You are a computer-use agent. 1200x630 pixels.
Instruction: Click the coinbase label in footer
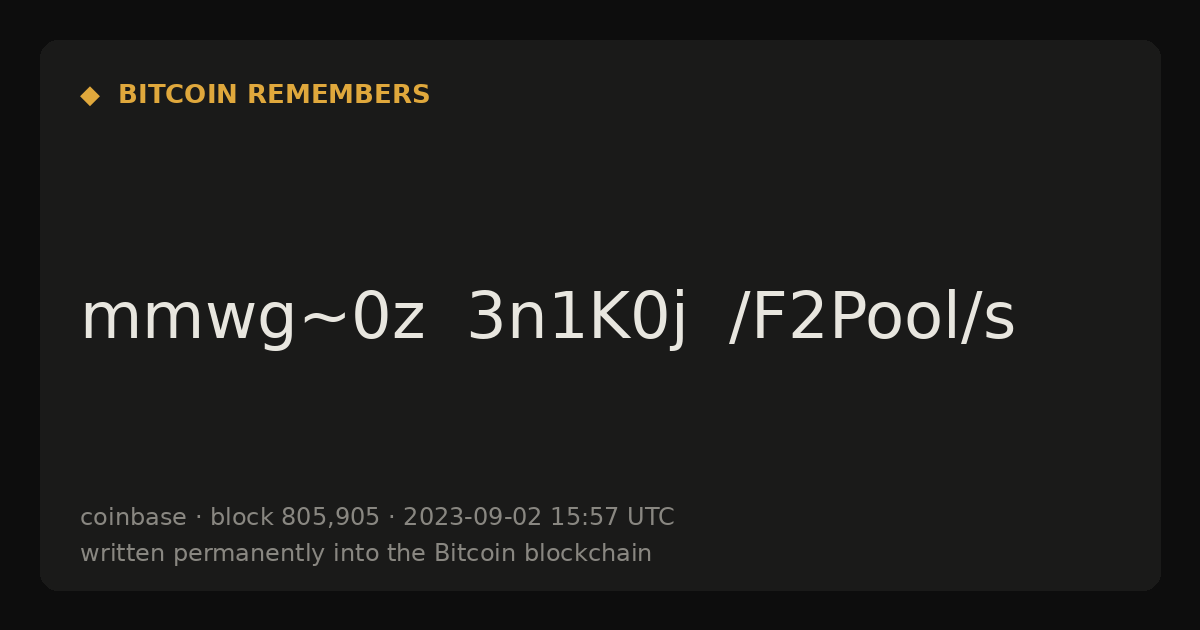tap(133, 517)
